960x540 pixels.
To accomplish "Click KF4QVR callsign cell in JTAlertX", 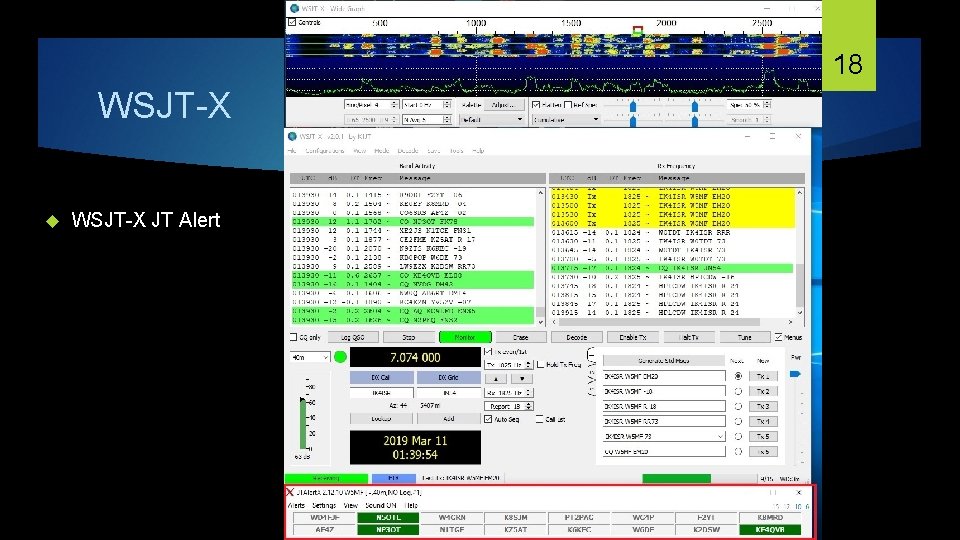I will point(770,530).
